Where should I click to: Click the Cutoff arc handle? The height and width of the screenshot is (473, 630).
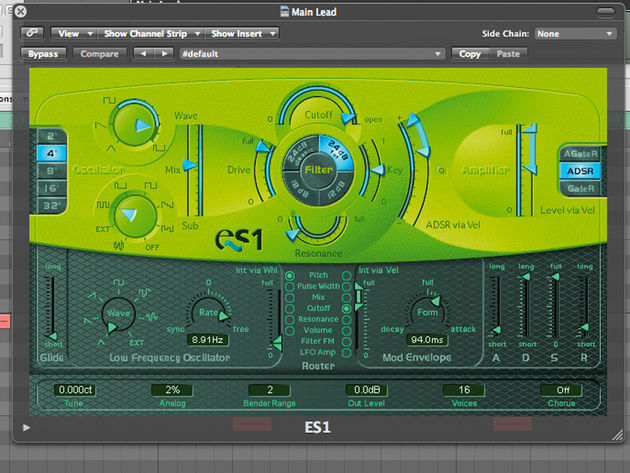(x=348, y=118)
